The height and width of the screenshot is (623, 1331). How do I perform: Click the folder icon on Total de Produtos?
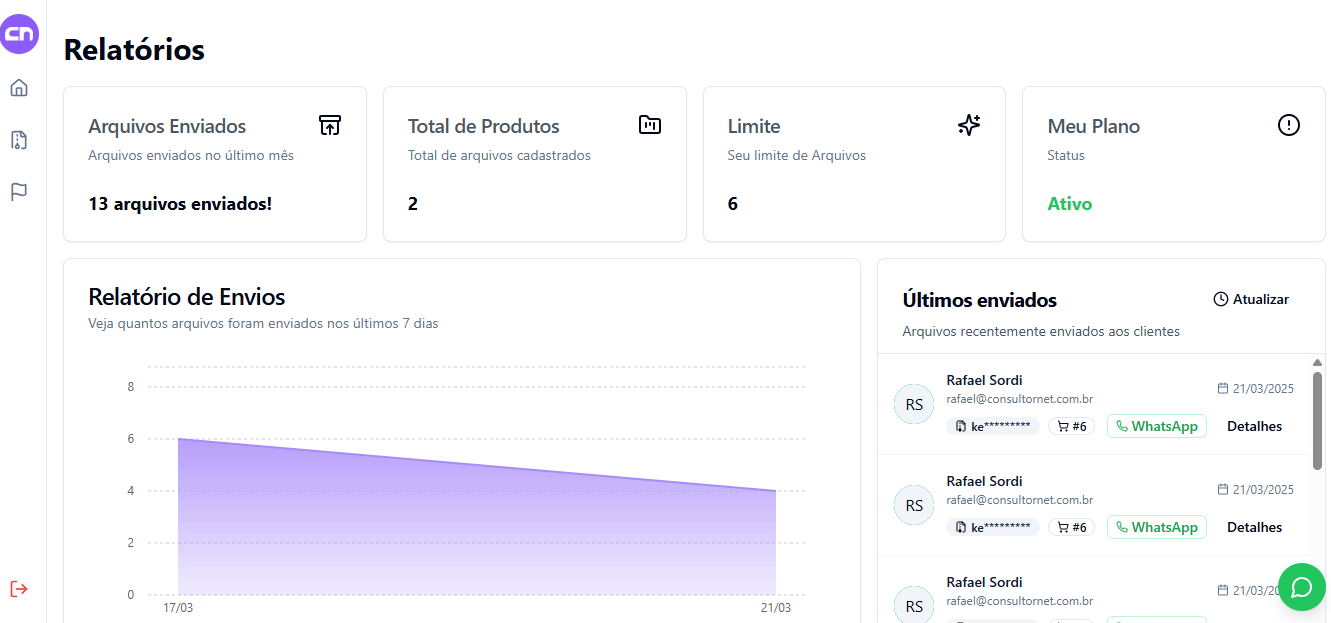650,125
